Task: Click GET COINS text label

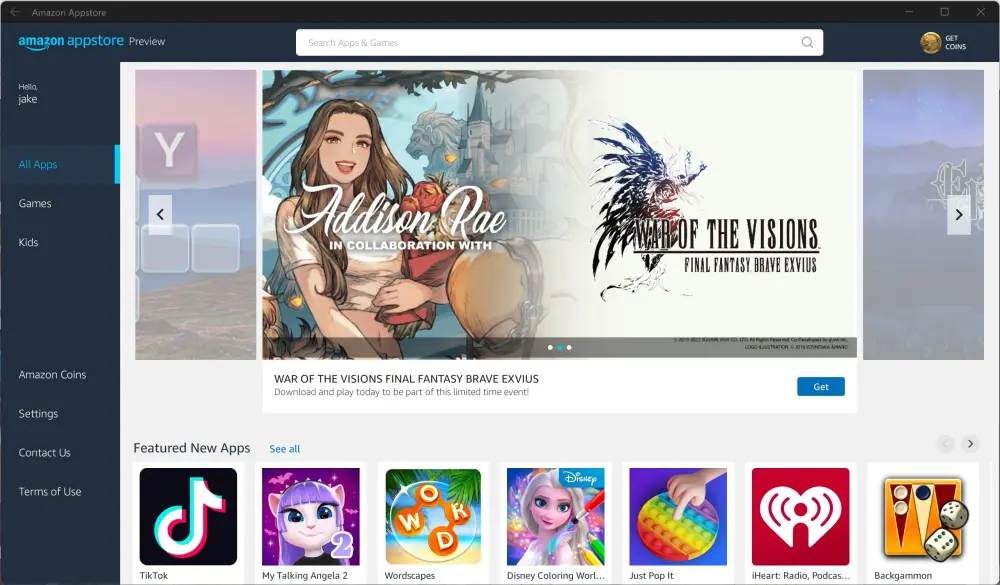Action: click(x=955, y=43)
